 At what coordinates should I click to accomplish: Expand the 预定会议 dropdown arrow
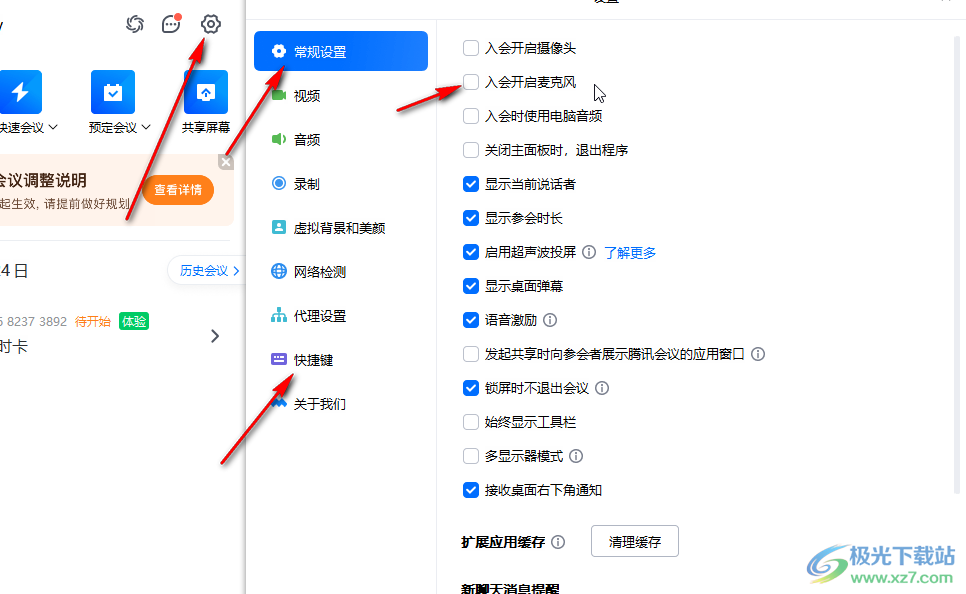[146, 128]
